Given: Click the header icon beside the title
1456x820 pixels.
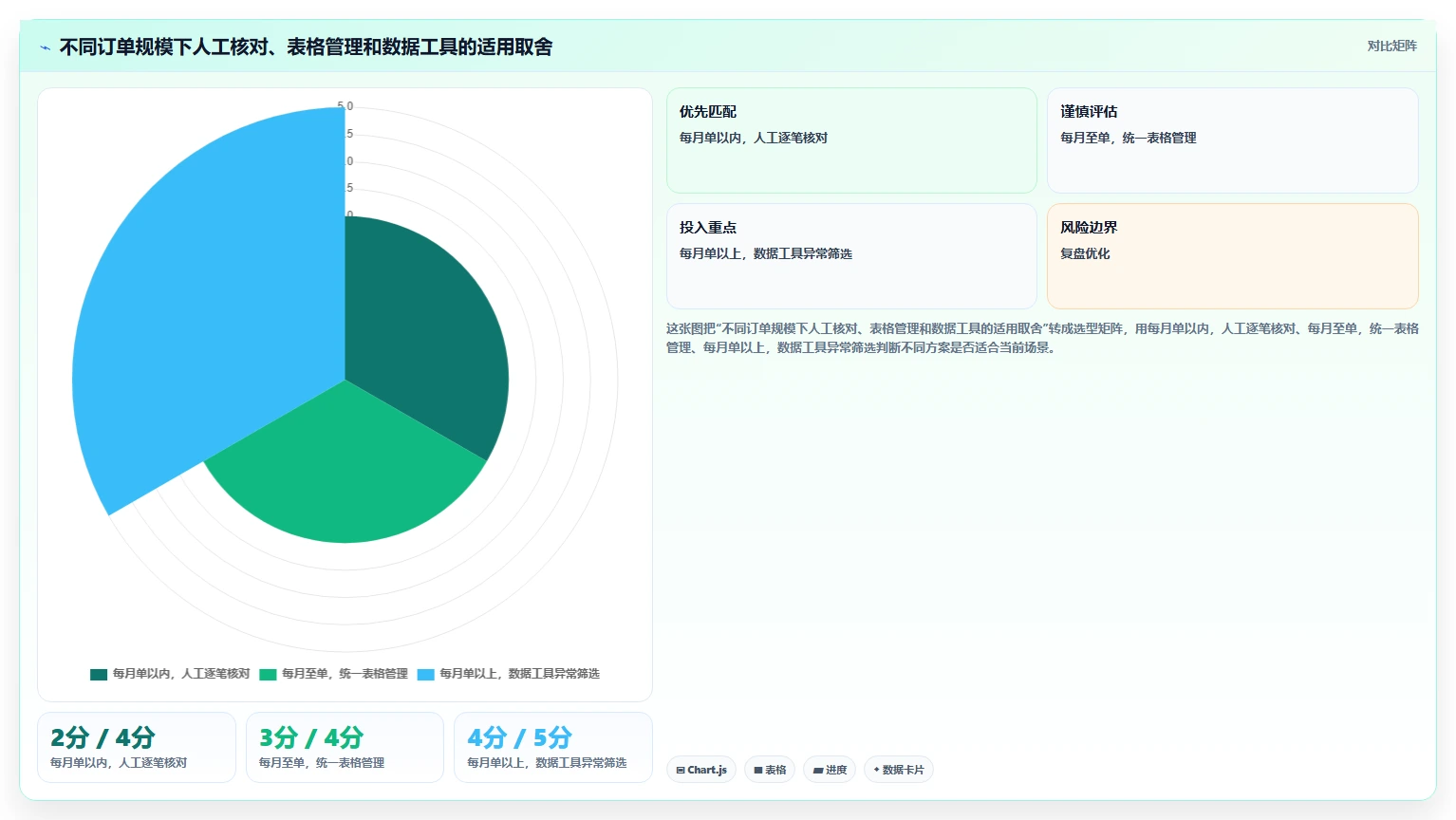Looking at the screenshot, I should click(x=45, y=47).
